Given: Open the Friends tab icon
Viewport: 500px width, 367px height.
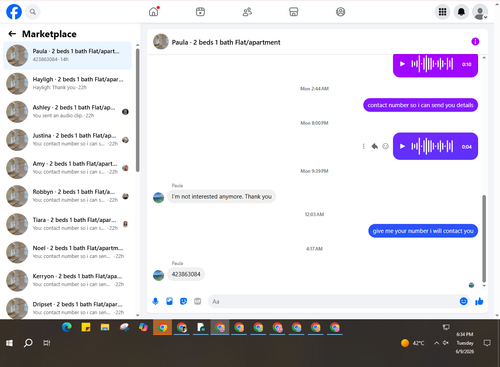Looking at the screenshot, I should (x=247, y=12).
